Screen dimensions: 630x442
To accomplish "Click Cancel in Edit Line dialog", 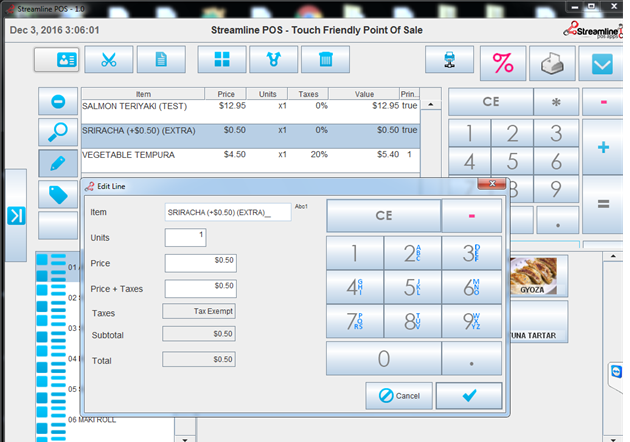I will (399, 396).
